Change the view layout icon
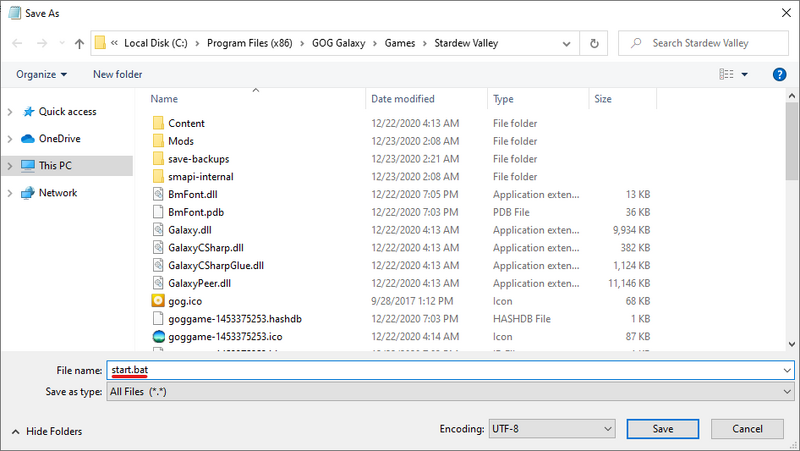800x451 pixels. pos(727,74)
